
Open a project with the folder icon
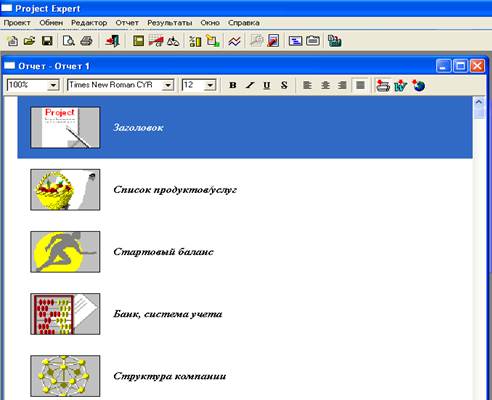tap(30, 41)
